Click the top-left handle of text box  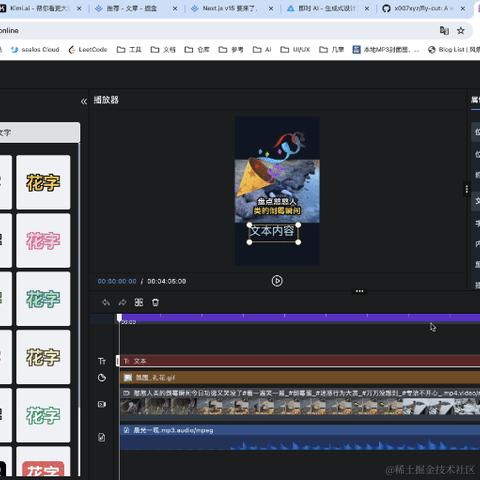(x=249, y=225)
